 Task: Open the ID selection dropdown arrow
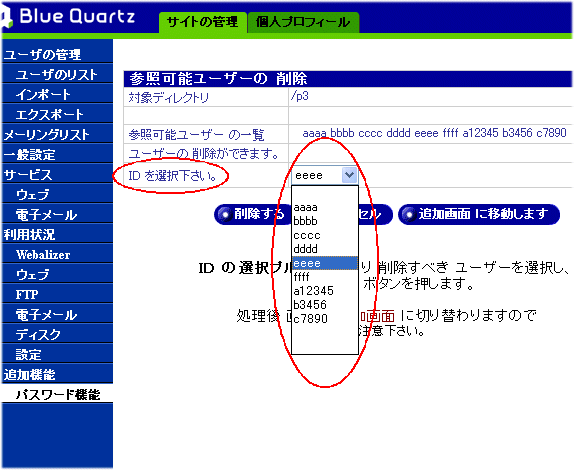tap(349, 175)
